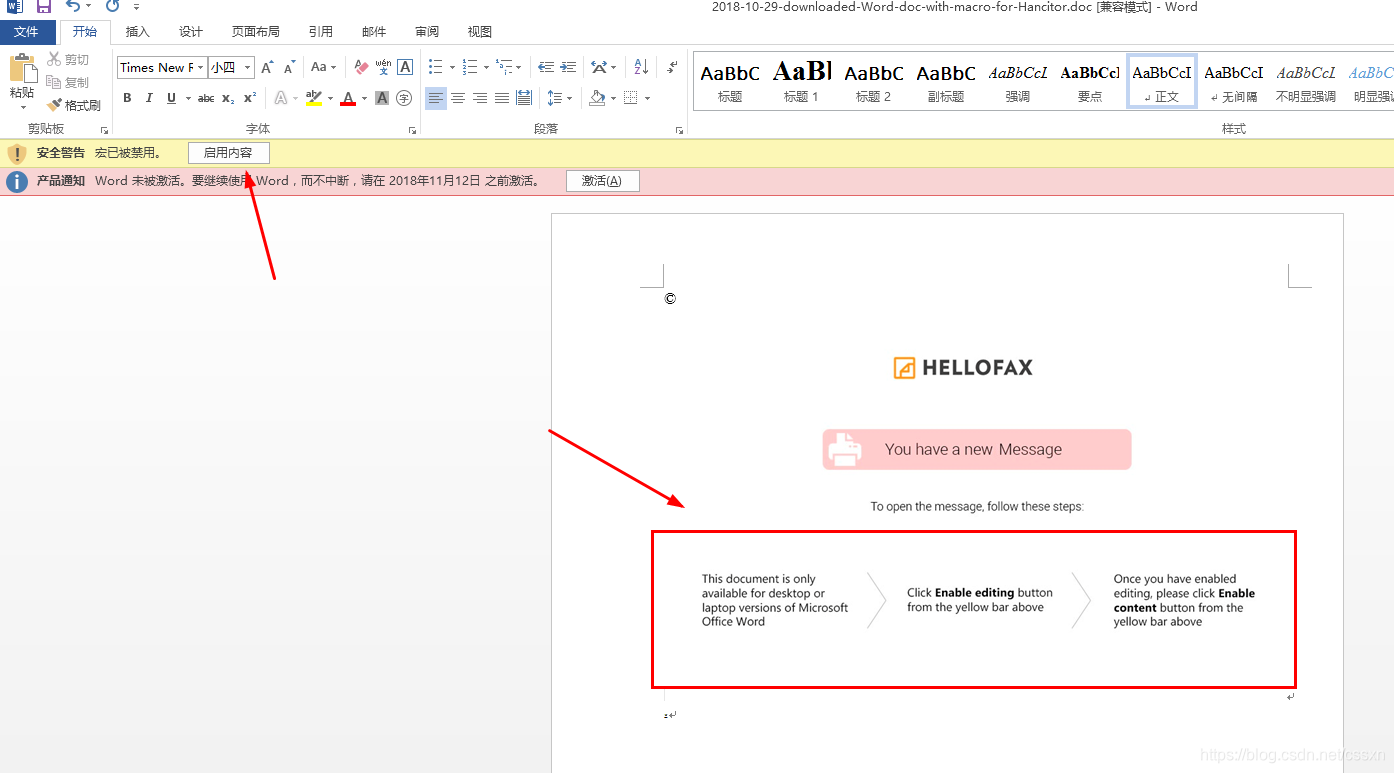Click the Redo/Repeat icon in title bar
Screen dimensions: 1394x773
[x=113, y=6]
